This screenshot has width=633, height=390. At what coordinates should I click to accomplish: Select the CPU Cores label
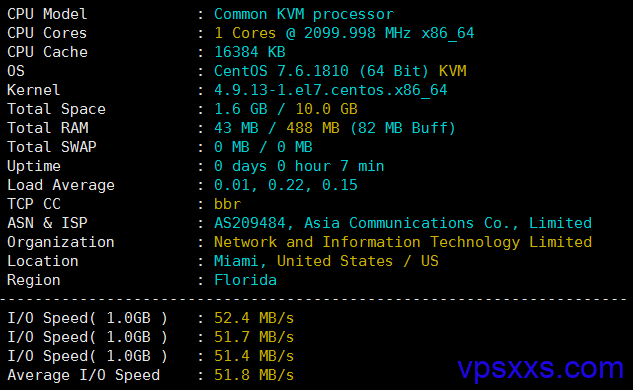click(x=47, y=33)
